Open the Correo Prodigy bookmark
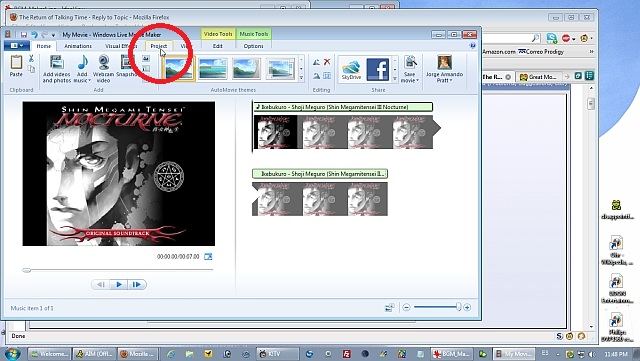The height and width of the screenshot is (361, 640). pyautogui.click(x=541, y=52)
